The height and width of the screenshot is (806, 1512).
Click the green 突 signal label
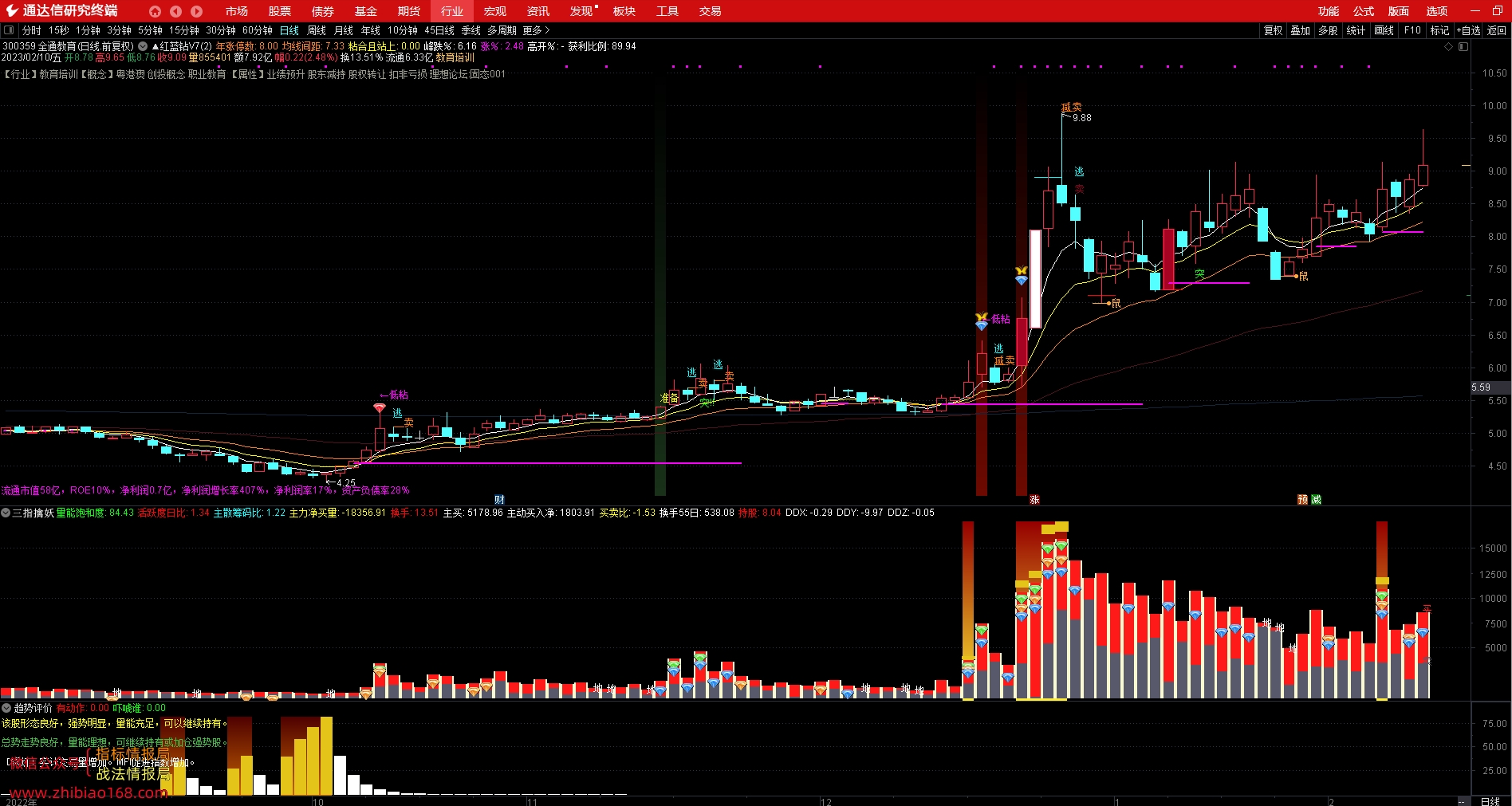(x=1199, y=273)
